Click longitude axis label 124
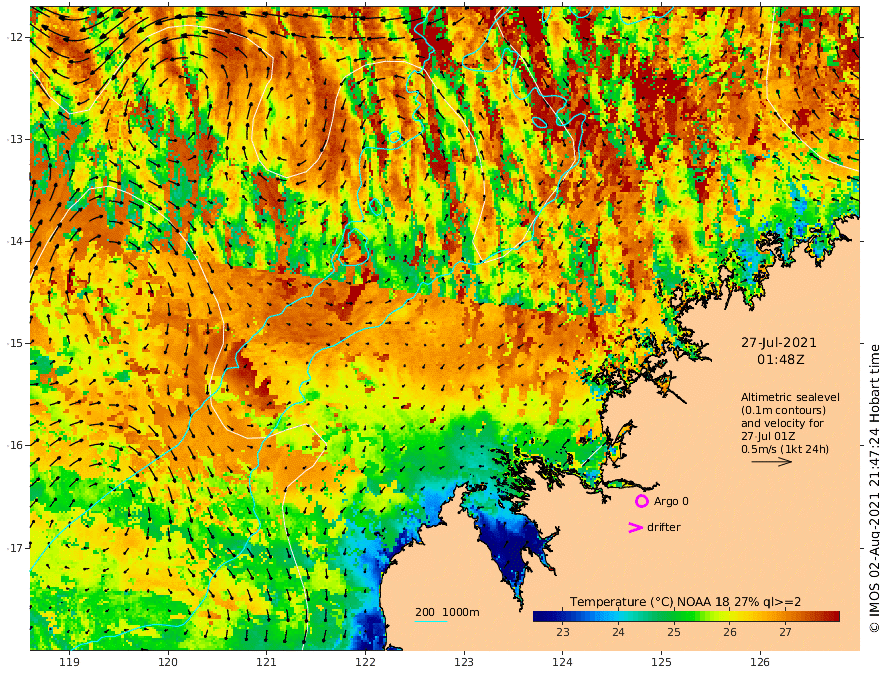Viewport: 880px width, 680px height. click(562, 662)
